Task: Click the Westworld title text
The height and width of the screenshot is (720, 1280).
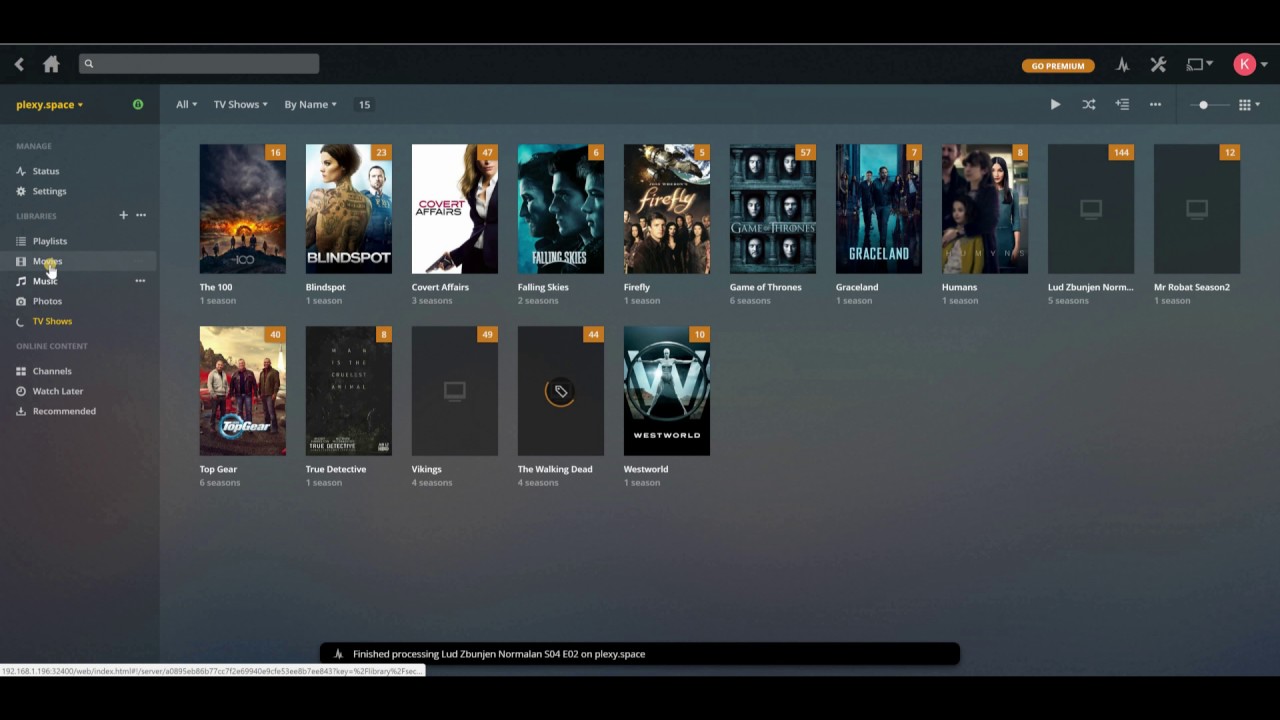Action: [x=645, y=469]
